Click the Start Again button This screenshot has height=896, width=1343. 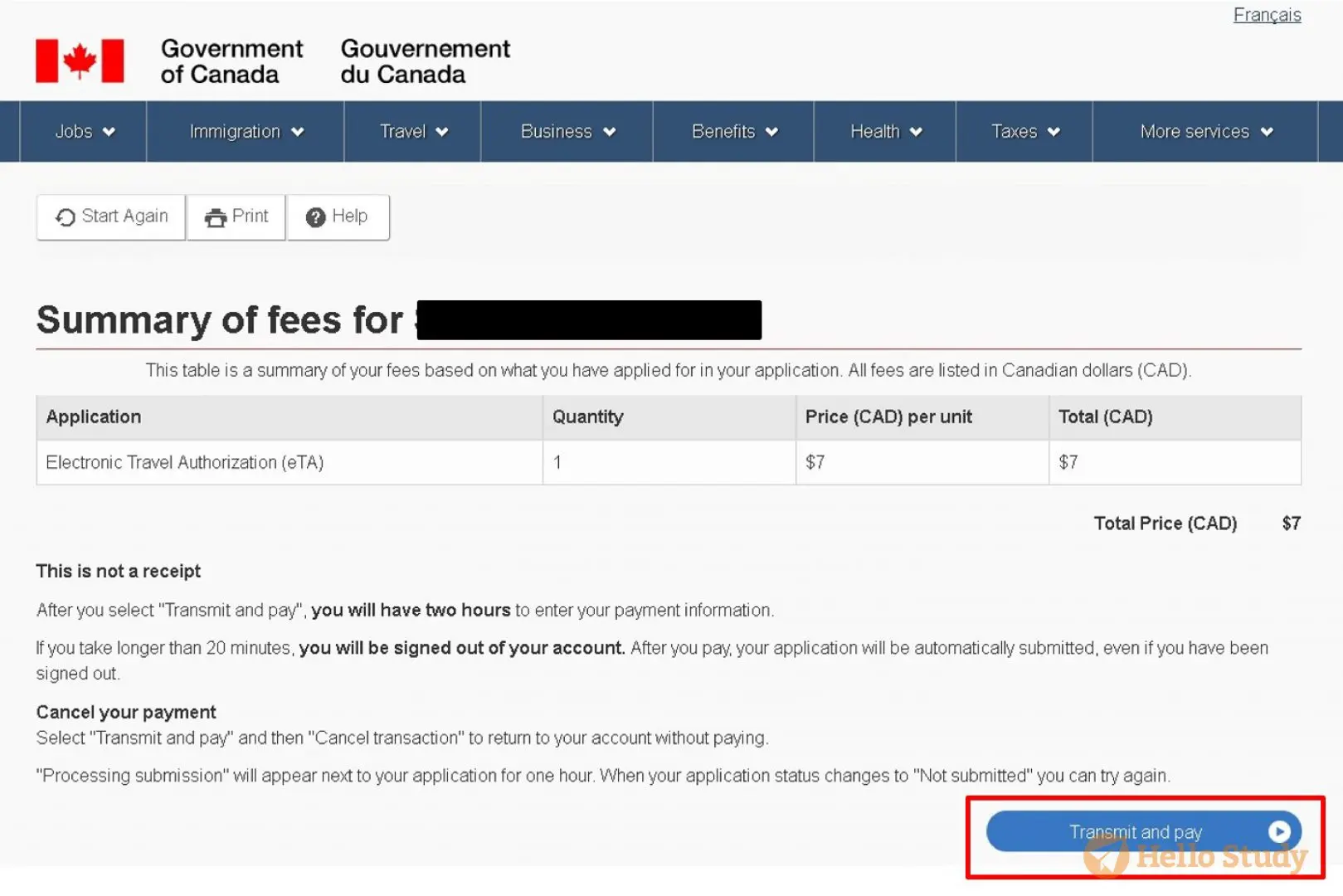[x=111, y=217]
